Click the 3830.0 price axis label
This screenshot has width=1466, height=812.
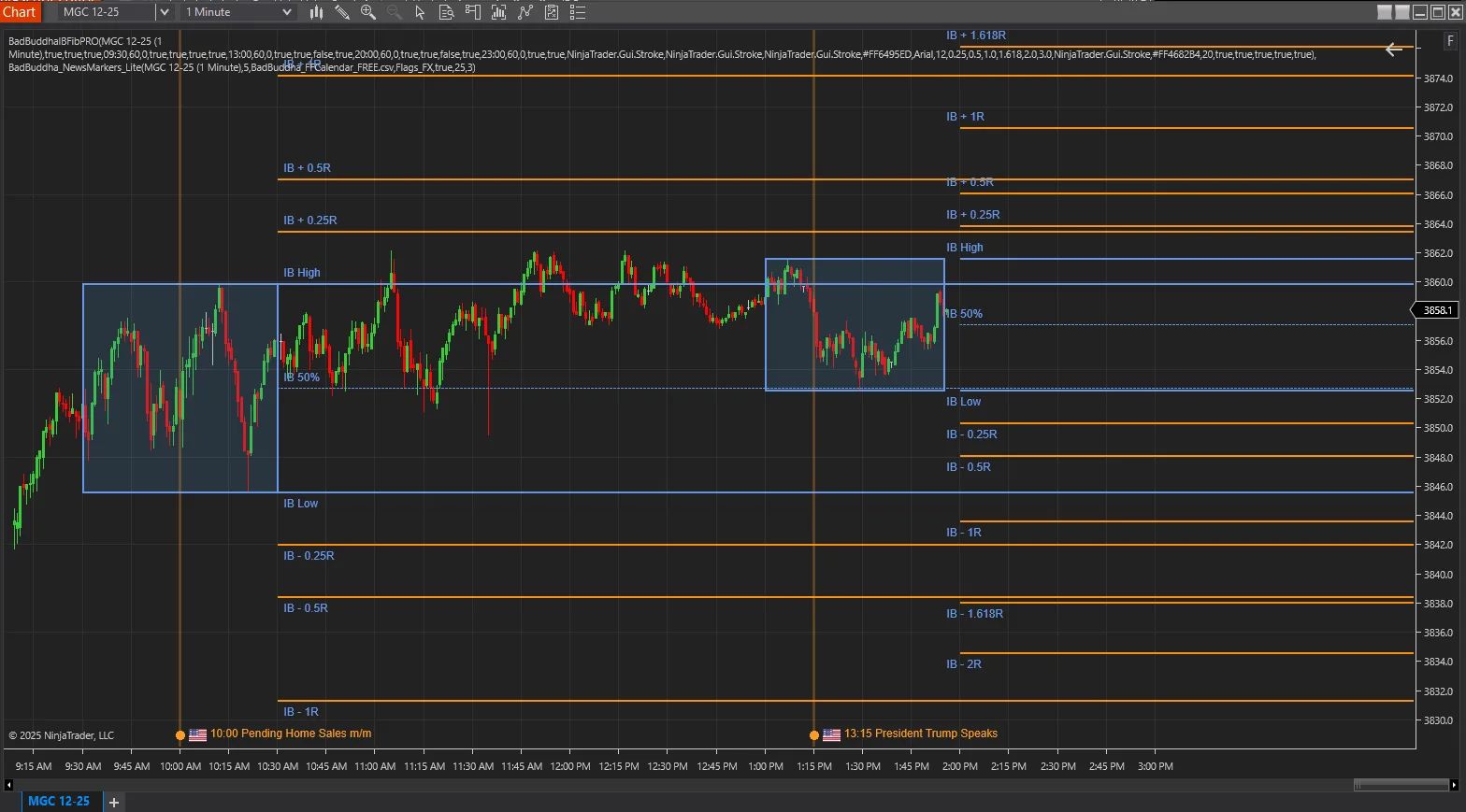click(1438, 720)
